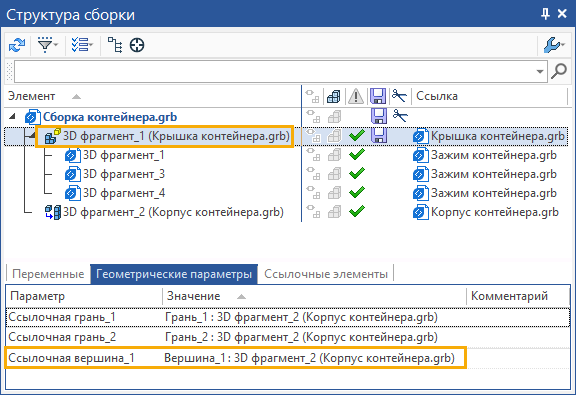Pin the Структура сборки panel
576x395 pixels.
tap(545, 14)
